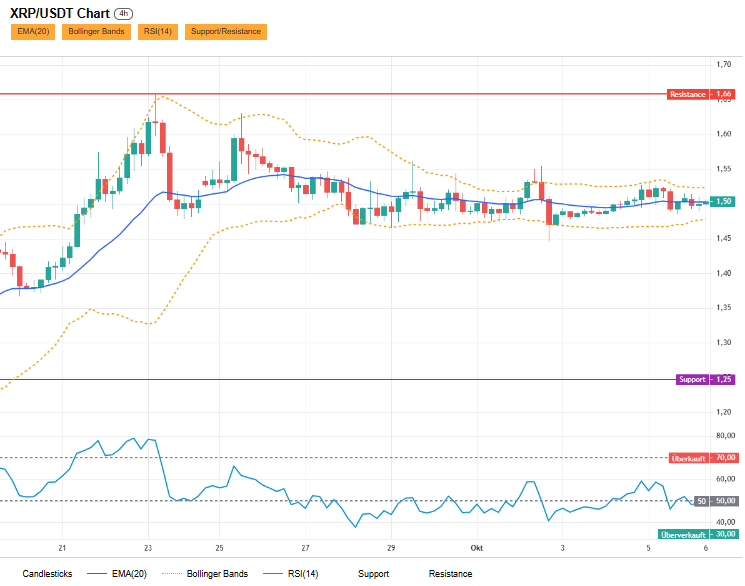Click the 25 date axis label
This screenshot has height=586, width=745.
[x=220, y=548]
